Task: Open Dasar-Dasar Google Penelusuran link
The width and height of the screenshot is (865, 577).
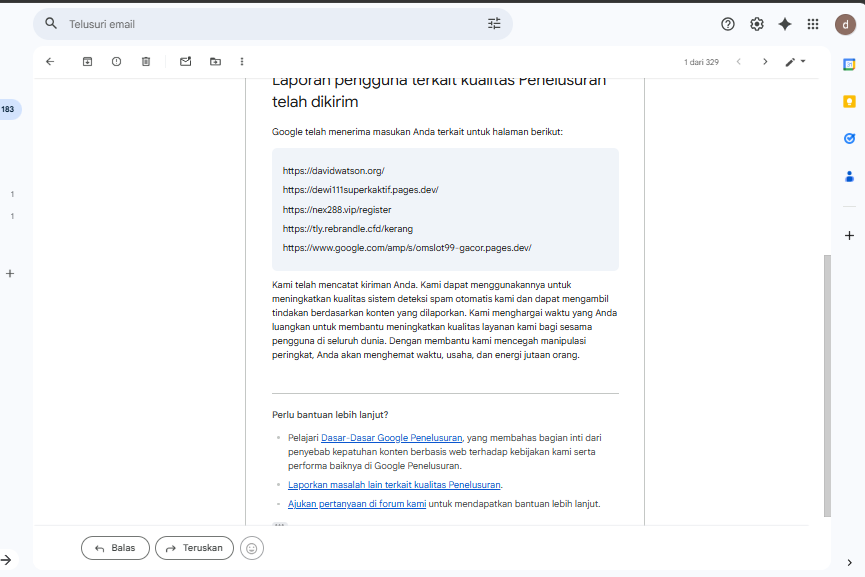Action: [392, 437]
